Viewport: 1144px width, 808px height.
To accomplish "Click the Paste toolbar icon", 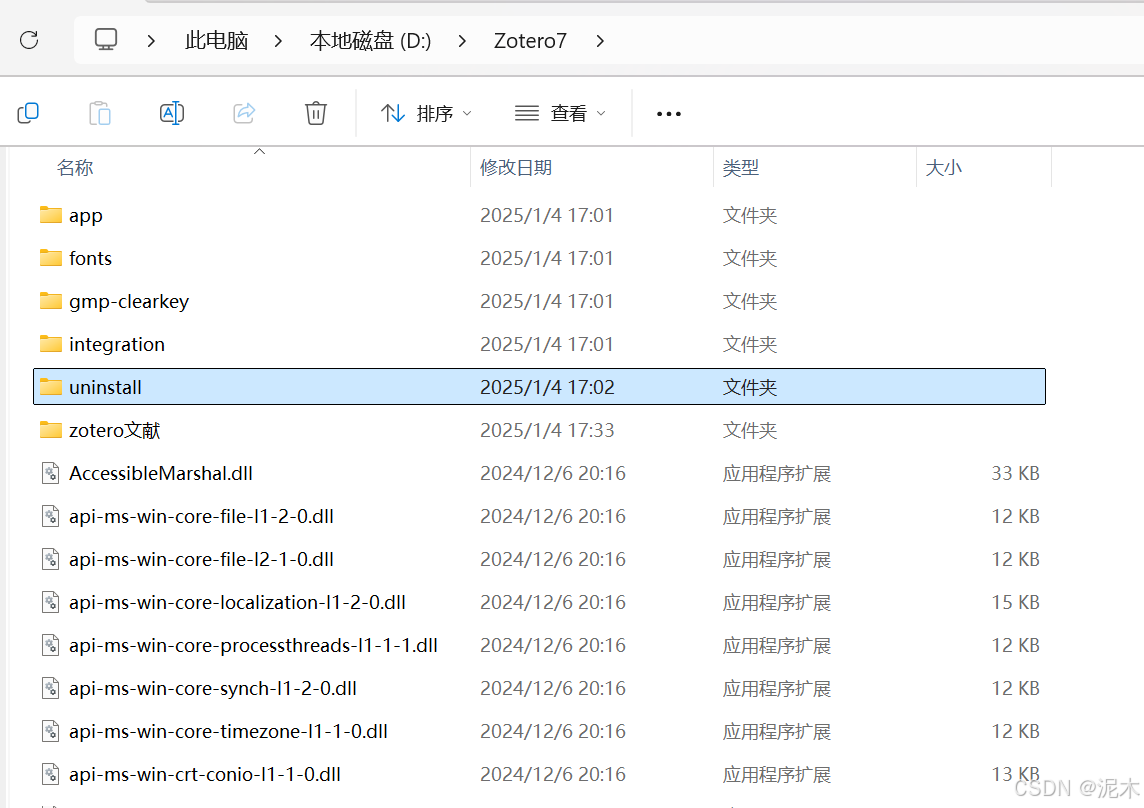I will [100, 113].
